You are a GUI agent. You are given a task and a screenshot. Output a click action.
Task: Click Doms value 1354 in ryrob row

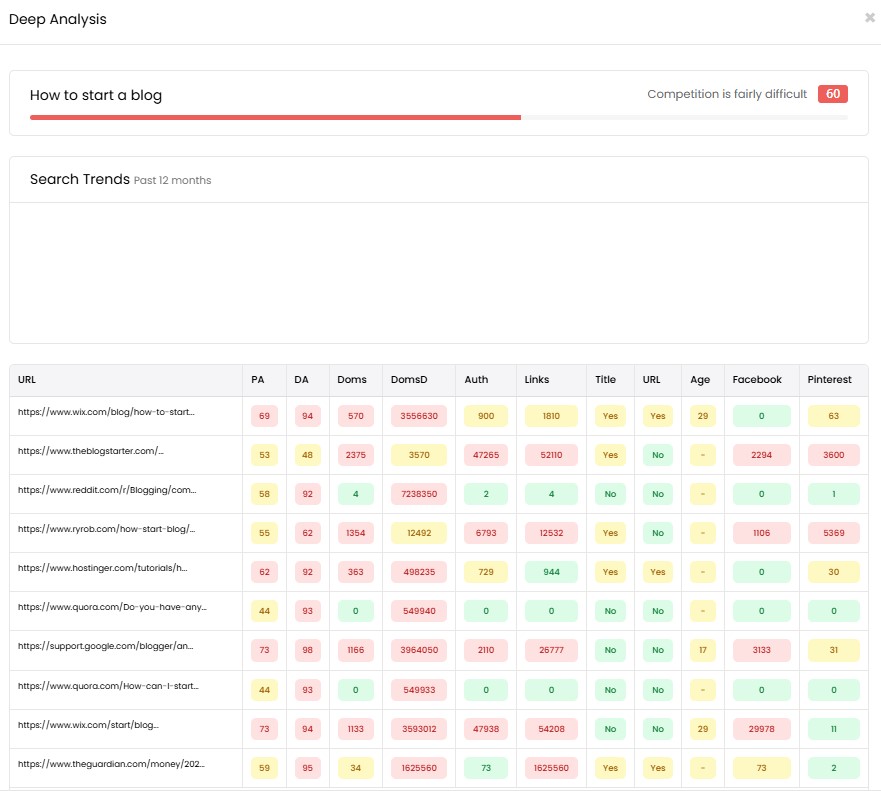[x=356, y=533]
